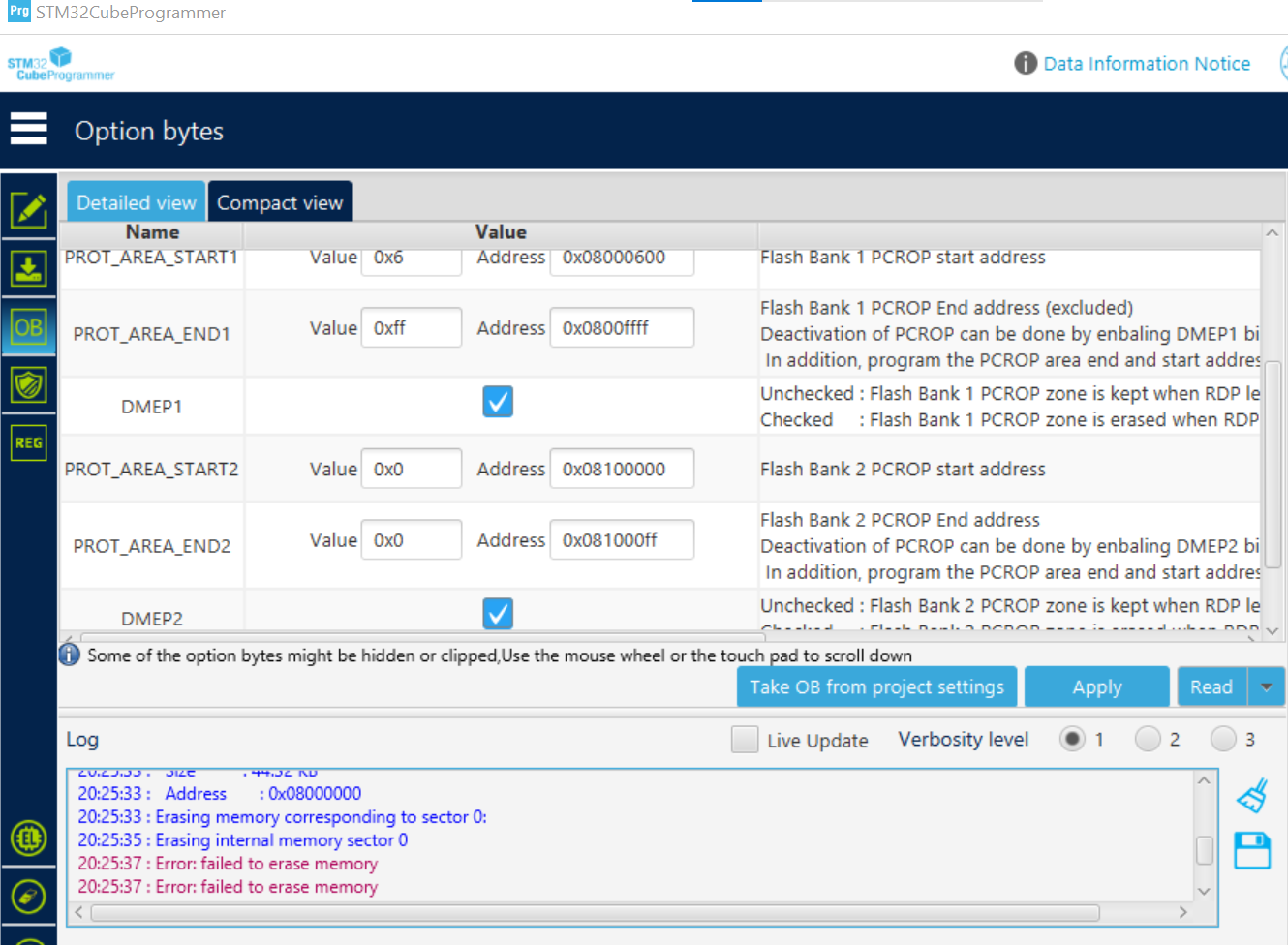Open Data Information Notice link
Image resolution: width=1288 pixels, height=945 pixels.
tap(1147, 63)
